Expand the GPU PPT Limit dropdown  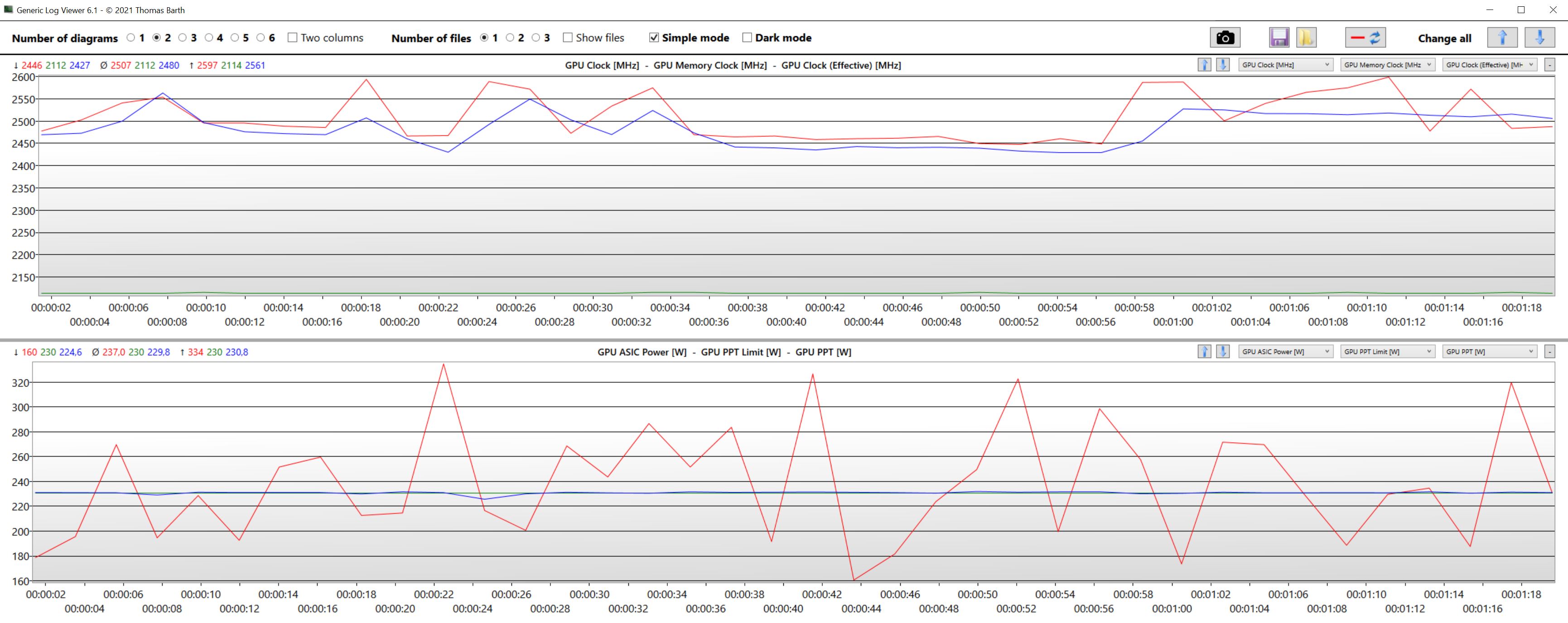pos(1387,352)
